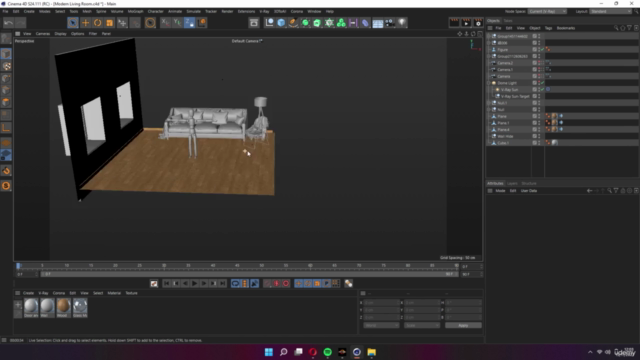640x360 pixels.
Task: Click the purple deformer Bend icon
Action: [365, 23]
